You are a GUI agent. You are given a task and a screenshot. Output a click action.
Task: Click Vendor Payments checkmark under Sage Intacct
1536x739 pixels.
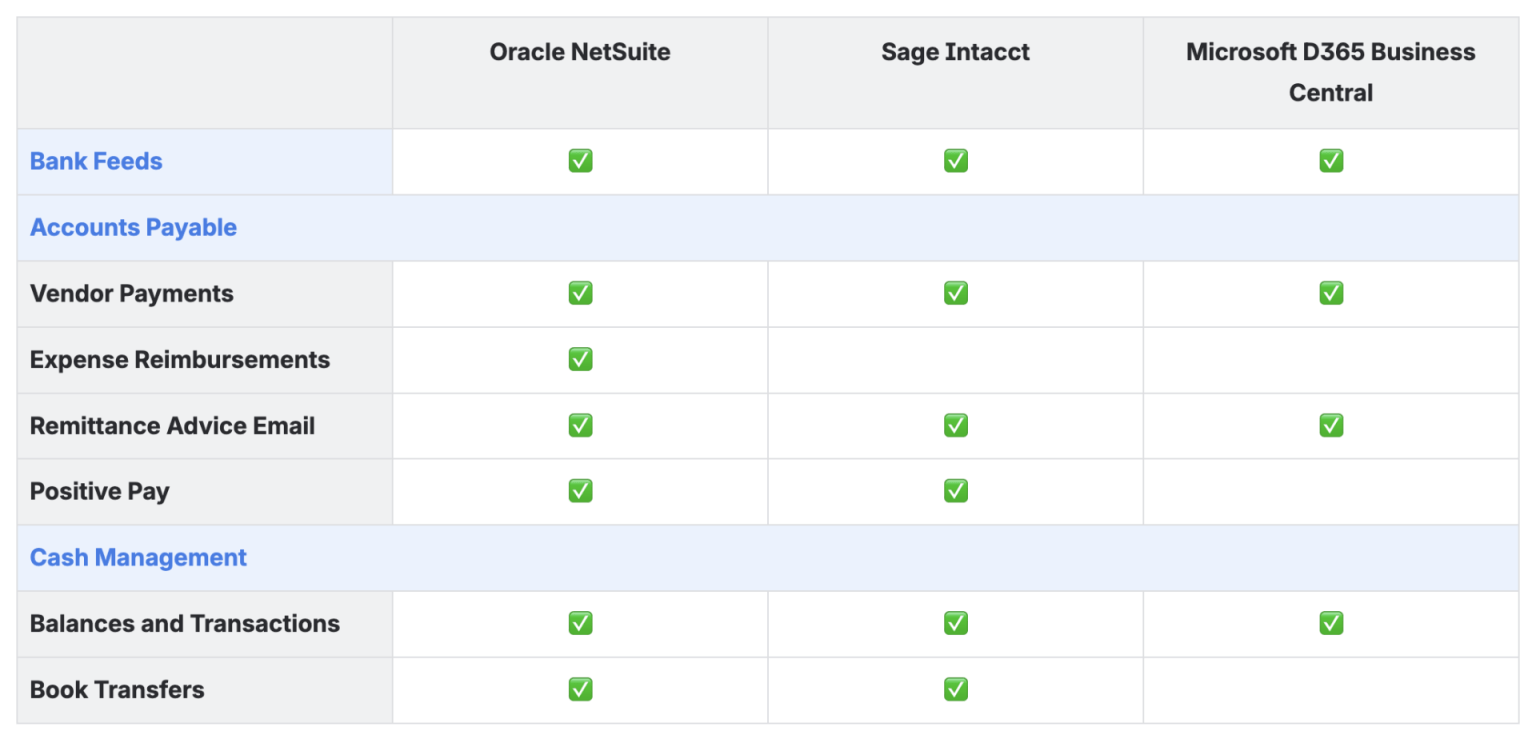pos(955,293)
